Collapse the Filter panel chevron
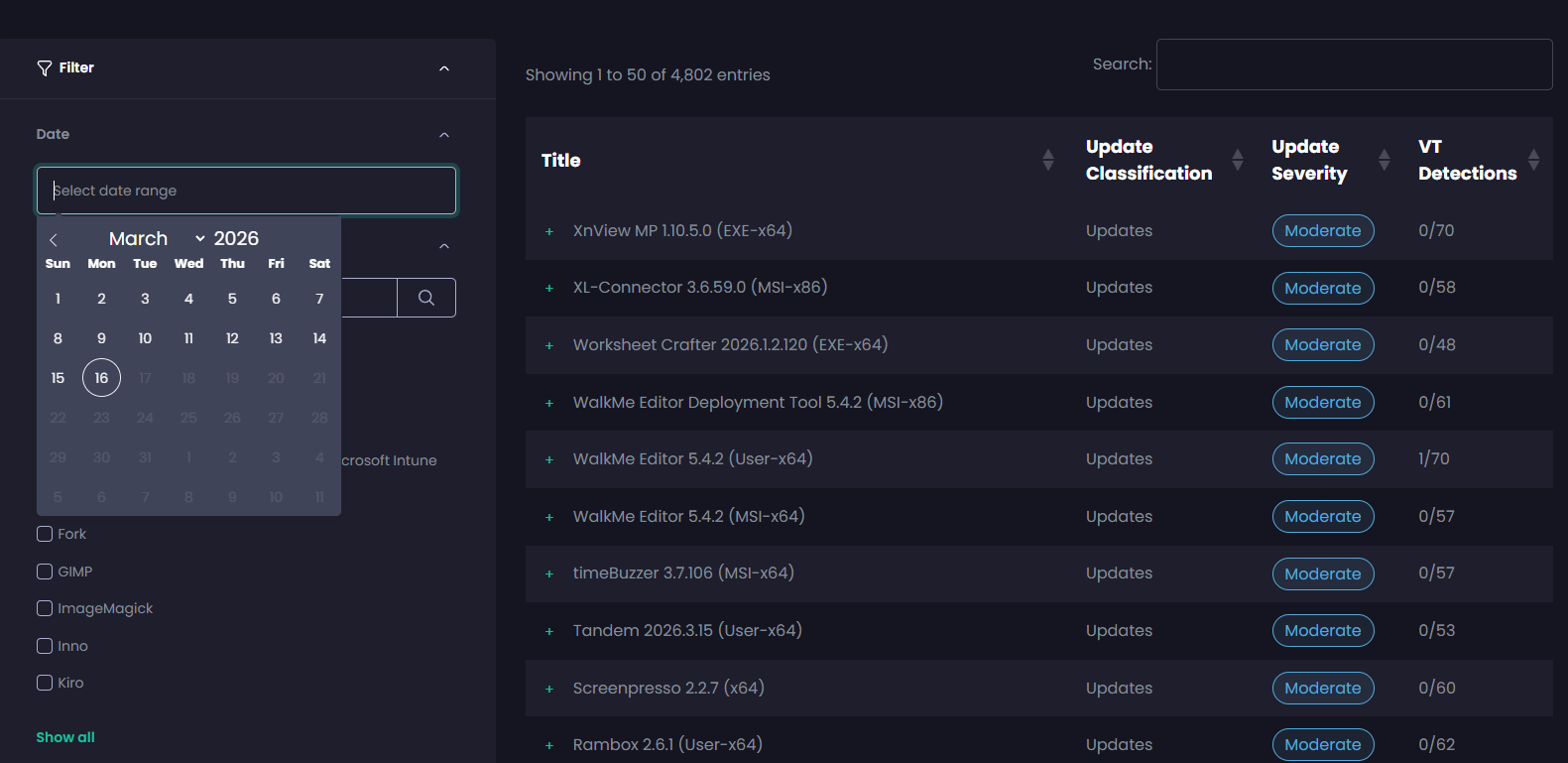Viewport: 1568px width, 763px height. point(444,68)
